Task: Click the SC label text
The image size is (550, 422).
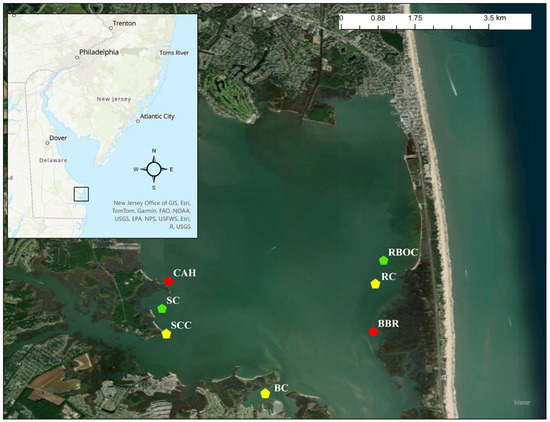Action: pos(173,300)
